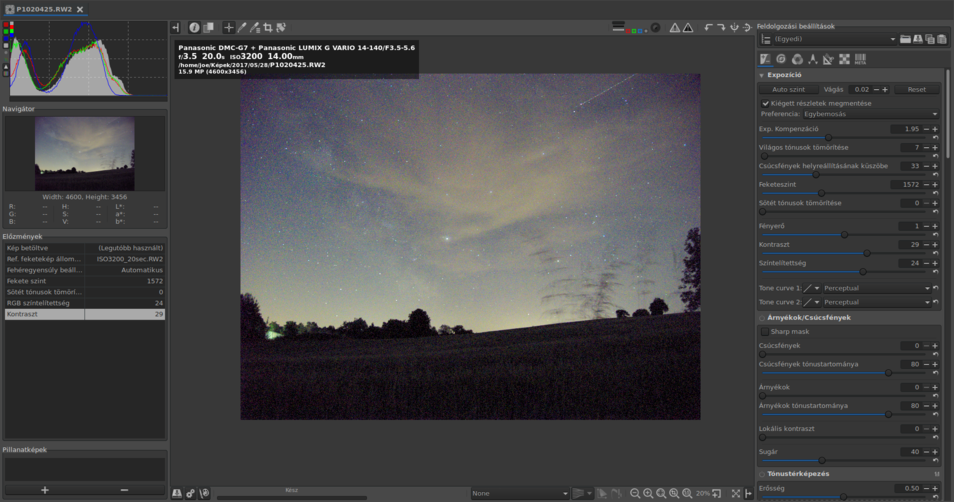Add a snapshot with the plus button

tap(44, 490)
